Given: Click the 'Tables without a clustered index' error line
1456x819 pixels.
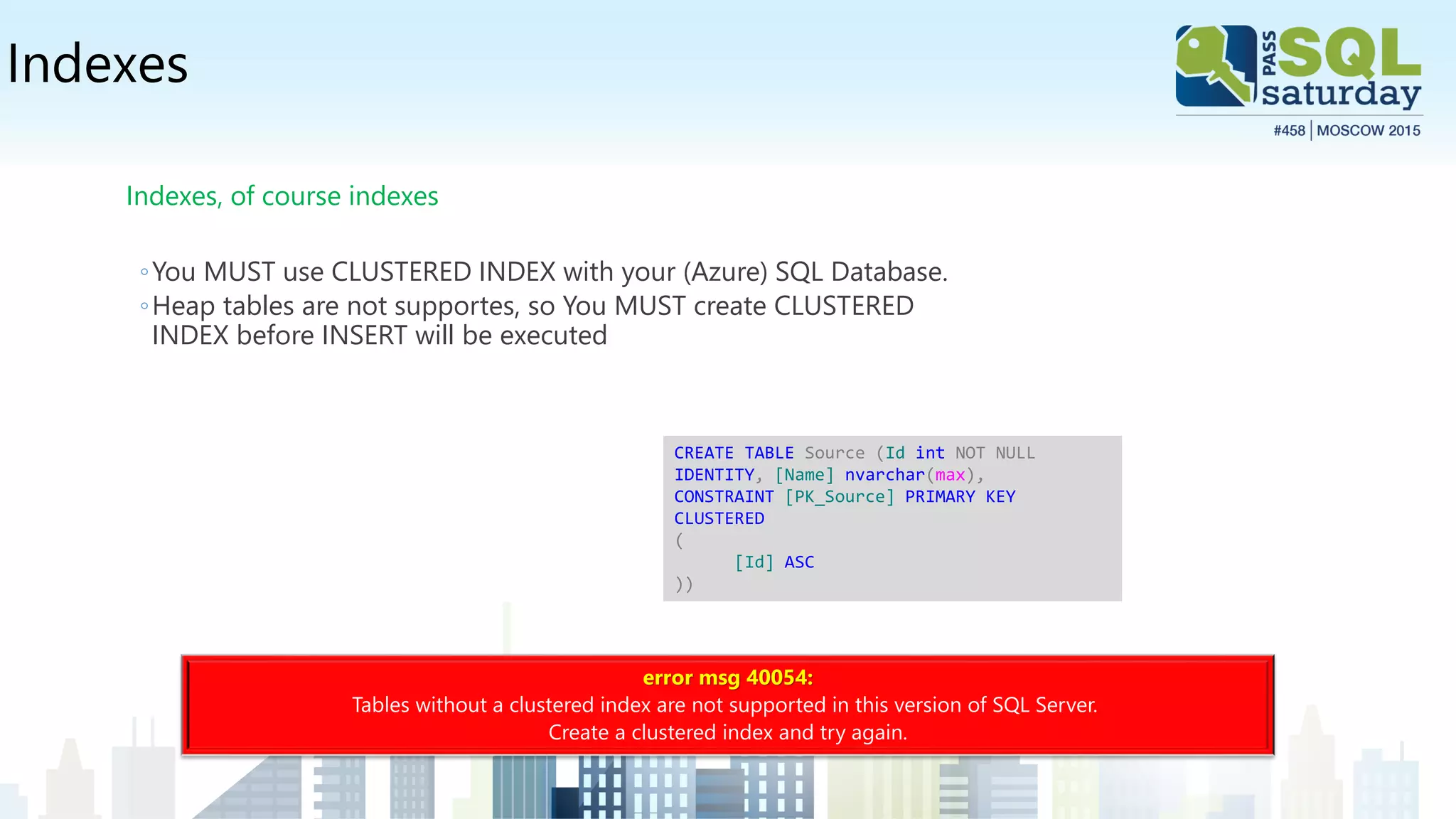Looking at the screenshot, I should 724,705.
